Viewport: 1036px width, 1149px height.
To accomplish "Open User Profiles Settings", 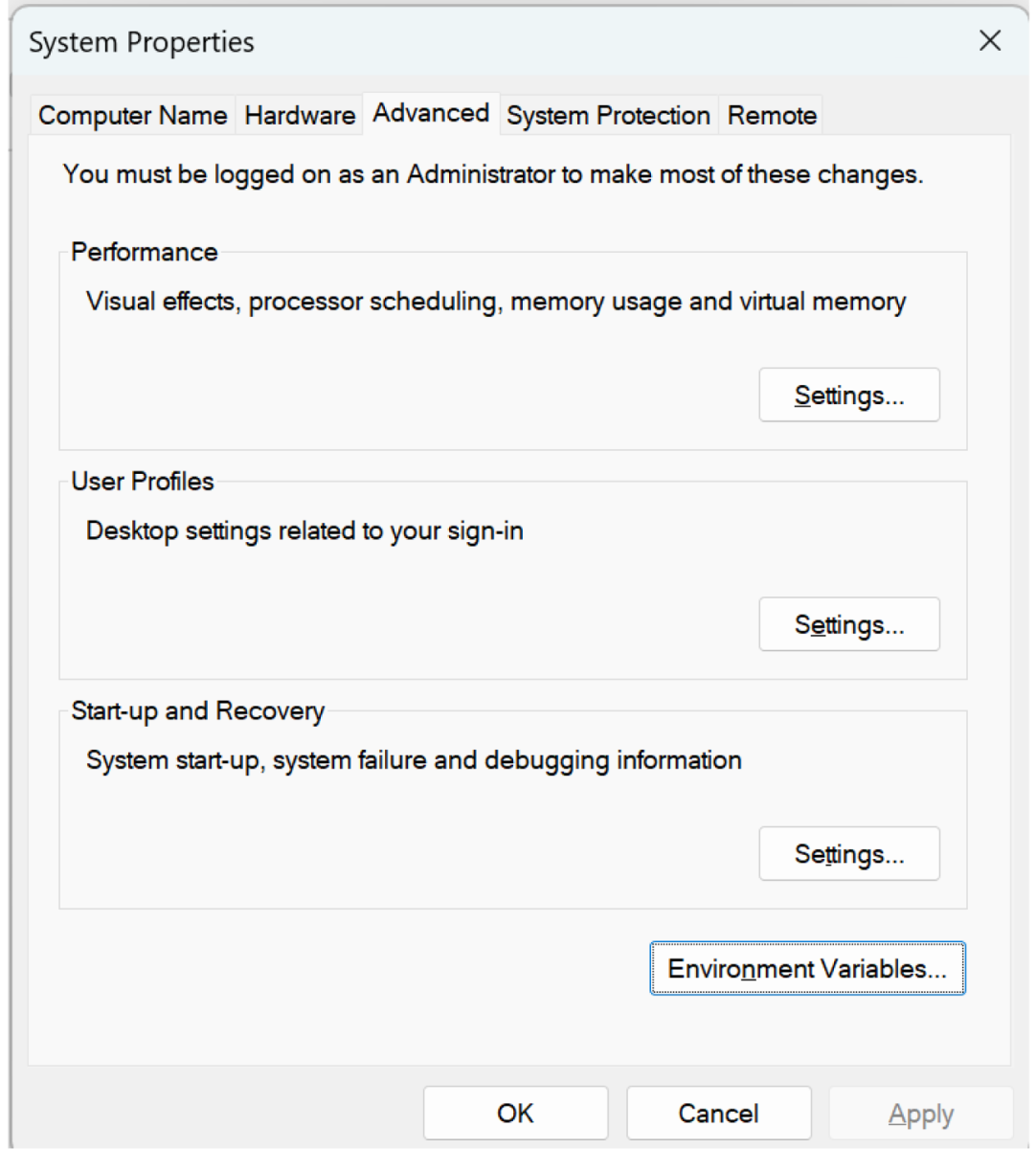I will click(x=848, y=624).
